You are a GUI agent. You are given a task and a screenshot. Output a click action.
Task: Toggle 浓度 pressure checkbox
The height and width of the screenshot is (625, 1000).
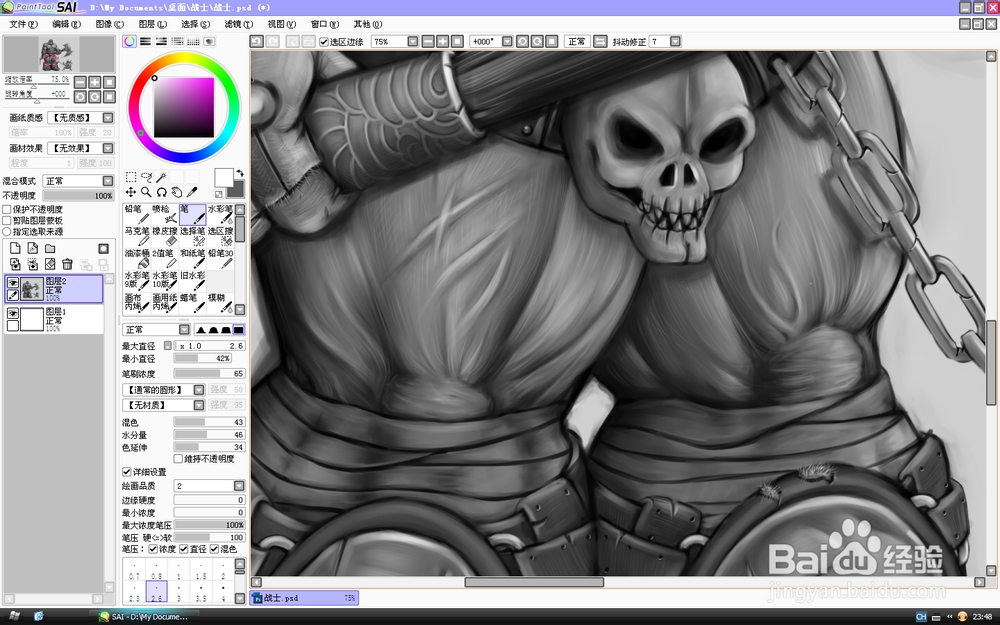(153, 548)
